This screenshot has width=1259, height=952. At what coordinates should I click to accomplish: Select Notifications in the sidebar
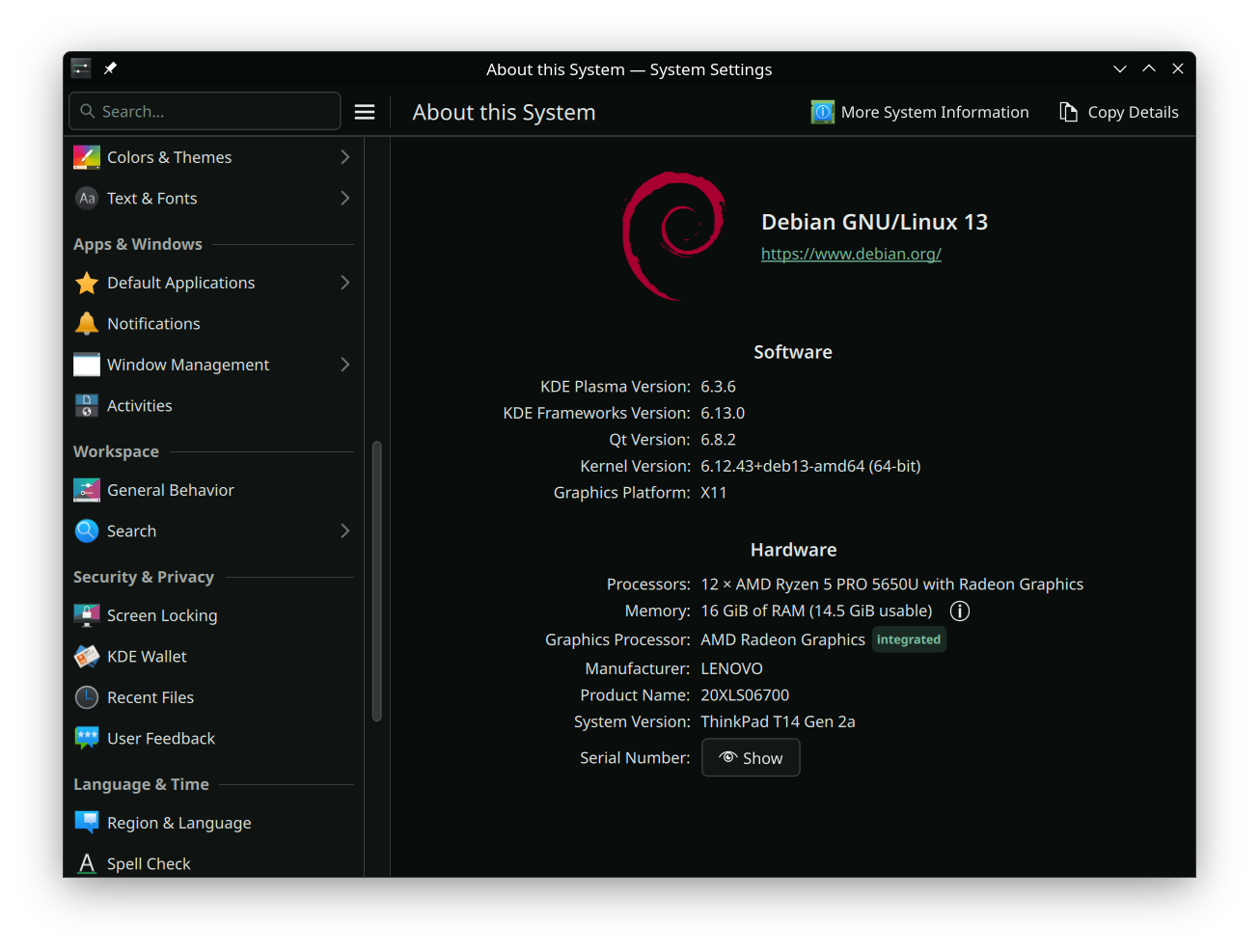click(213, 323)
